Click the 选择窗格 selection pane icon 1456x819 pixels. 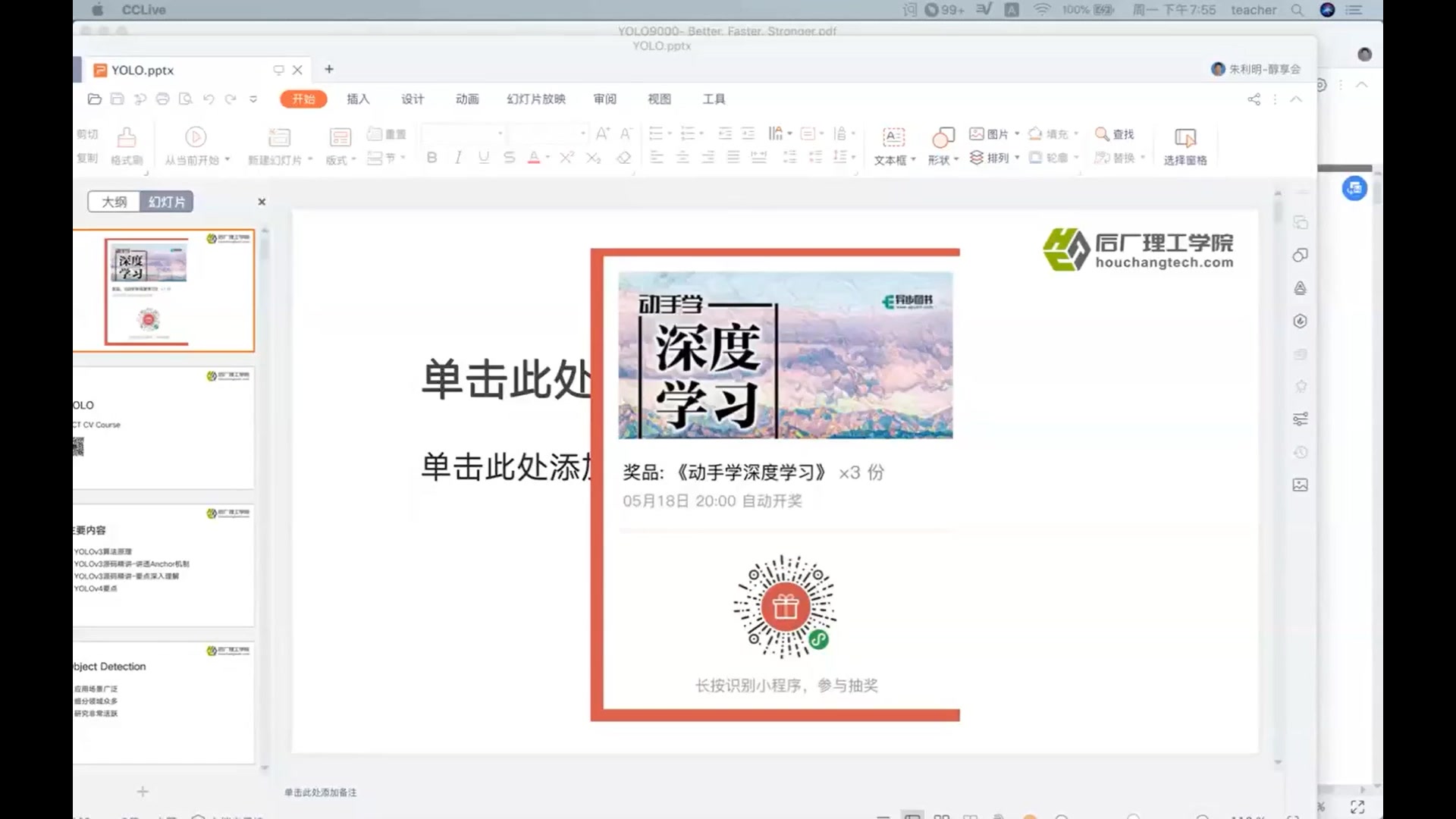(1185, 144)
